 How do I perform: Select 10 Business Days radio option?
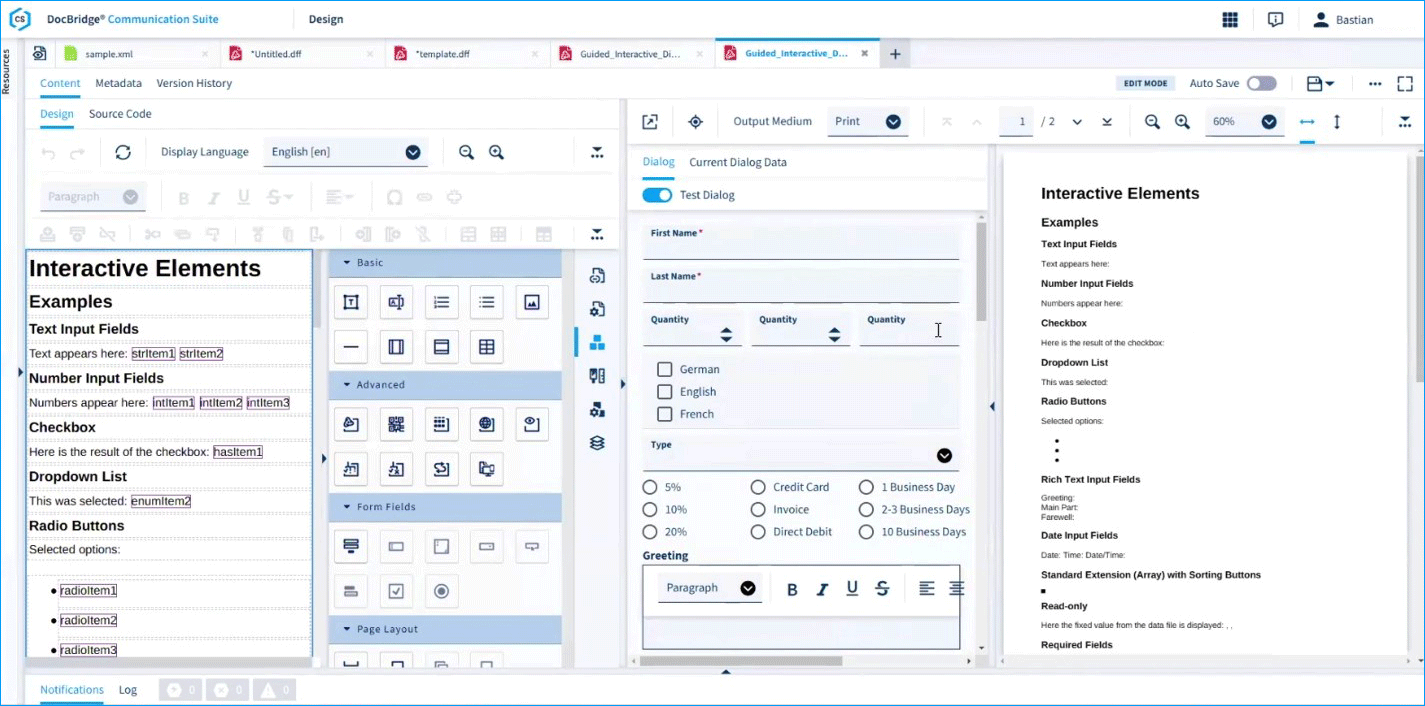coord(866,532)
